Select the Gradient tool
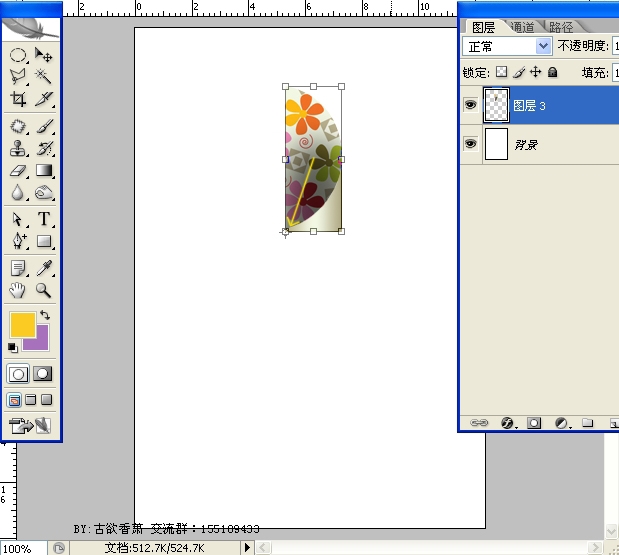The width and height of the screenshot is (619, 555). point(43,171)
